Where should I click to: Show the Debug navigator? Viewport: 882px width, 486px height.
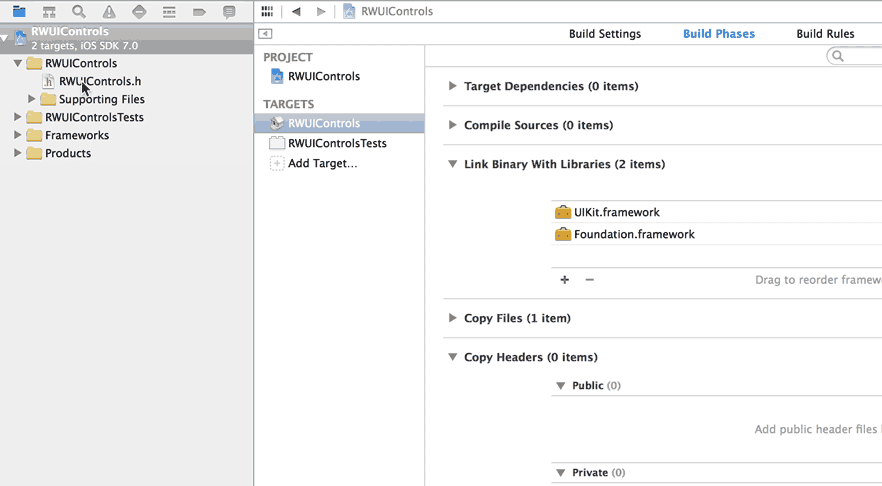point(169,11)
